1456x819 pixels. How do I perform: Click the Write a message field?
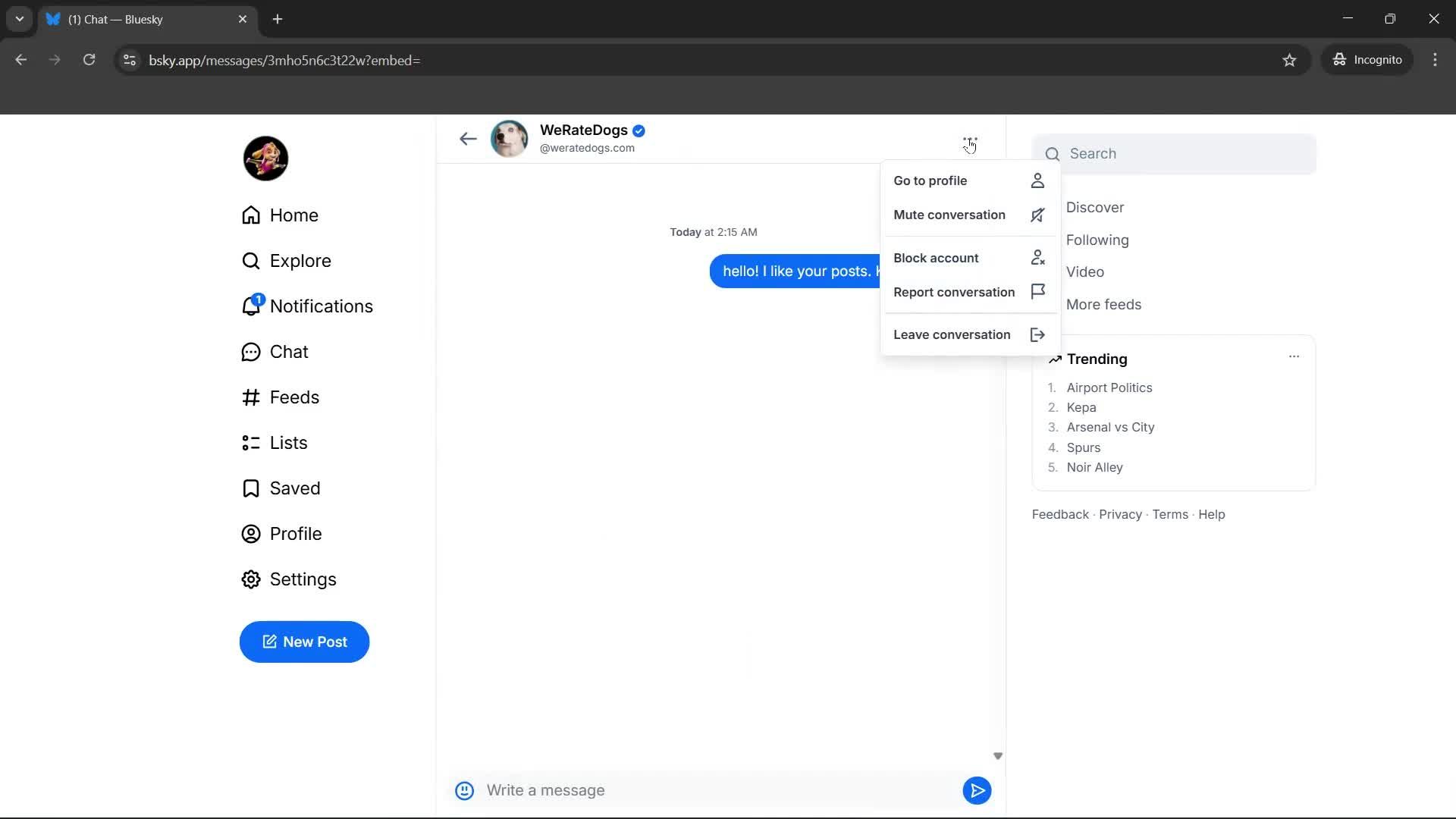point(713,790)
